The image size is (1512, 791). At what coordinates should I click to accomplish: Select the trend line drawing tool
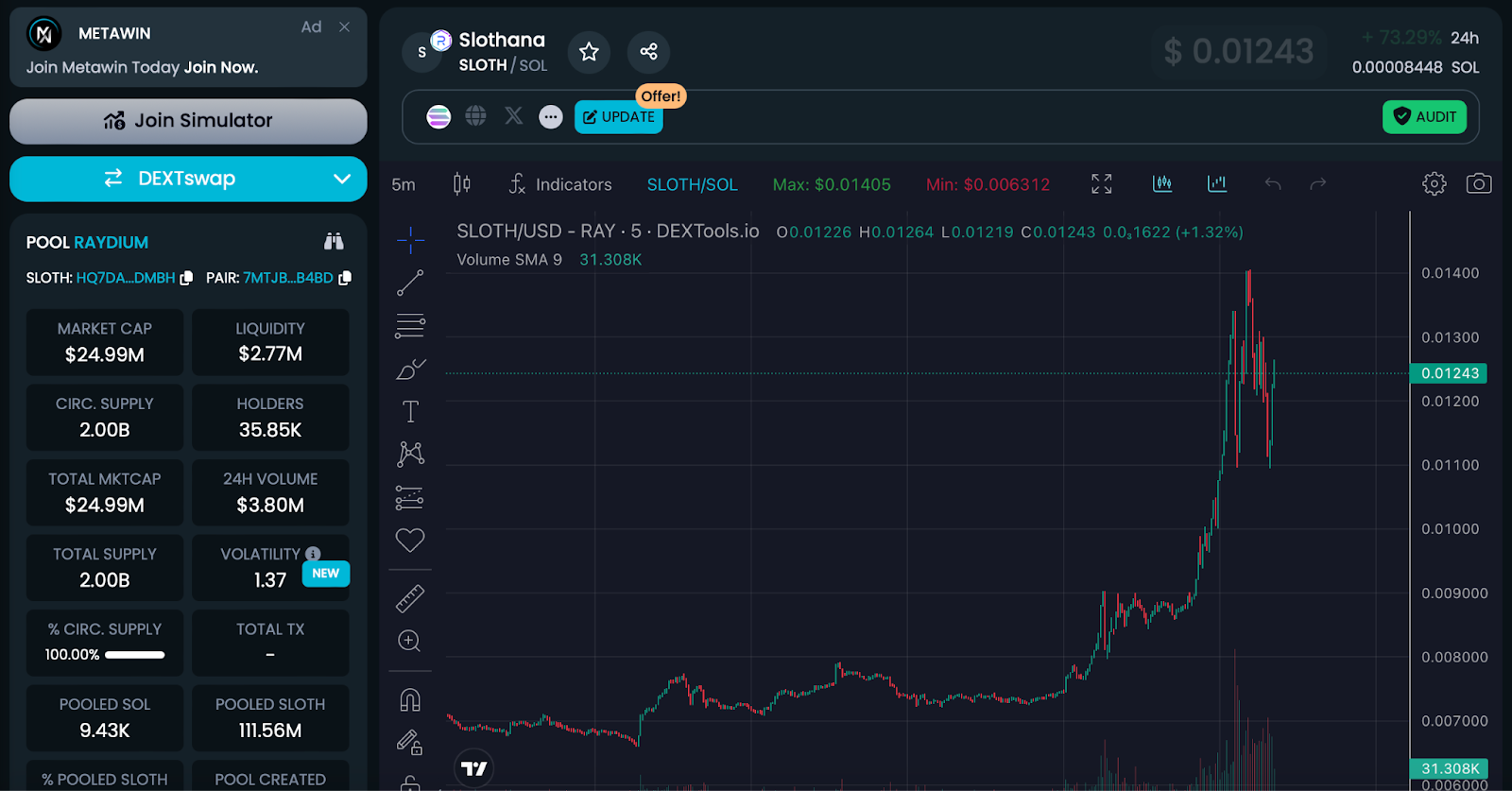pos(410,283)
